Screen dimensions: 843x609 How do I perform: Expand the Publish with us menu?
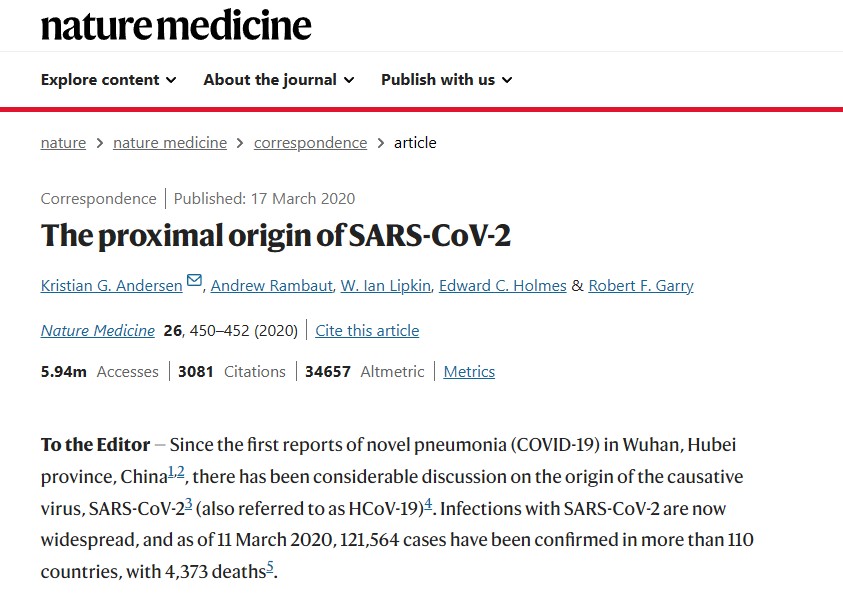click(446, 80)
